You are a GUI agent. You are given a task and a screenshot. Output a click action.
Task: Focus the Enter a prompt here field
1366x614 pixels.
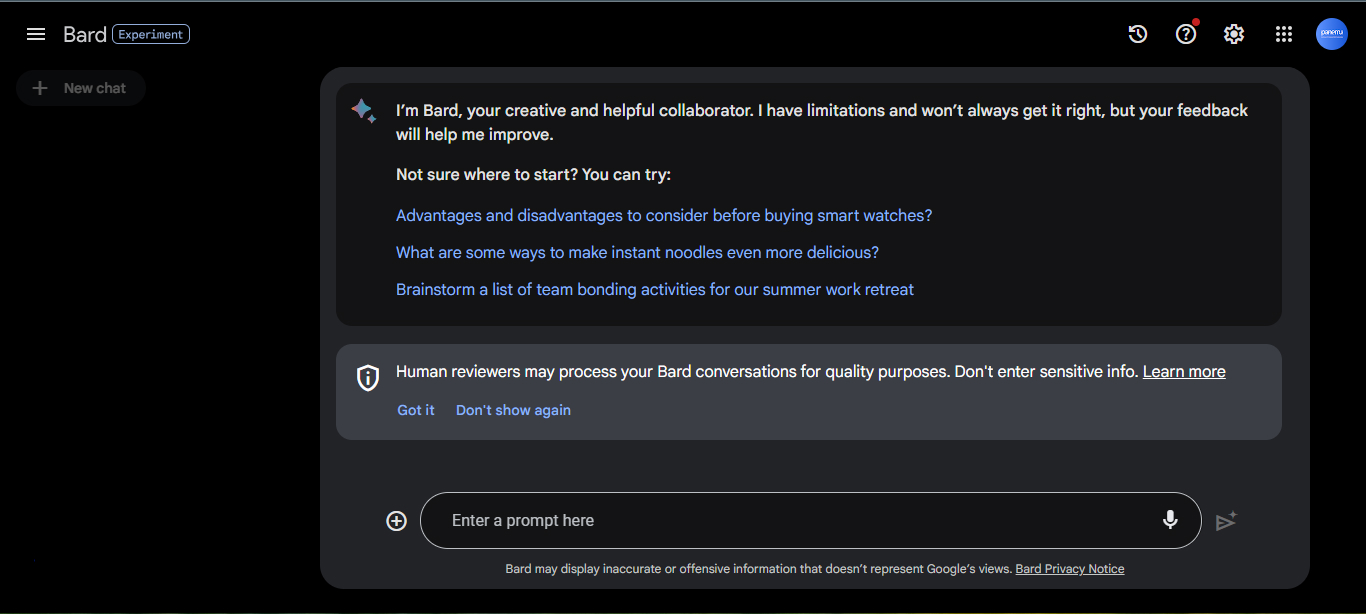810,520
